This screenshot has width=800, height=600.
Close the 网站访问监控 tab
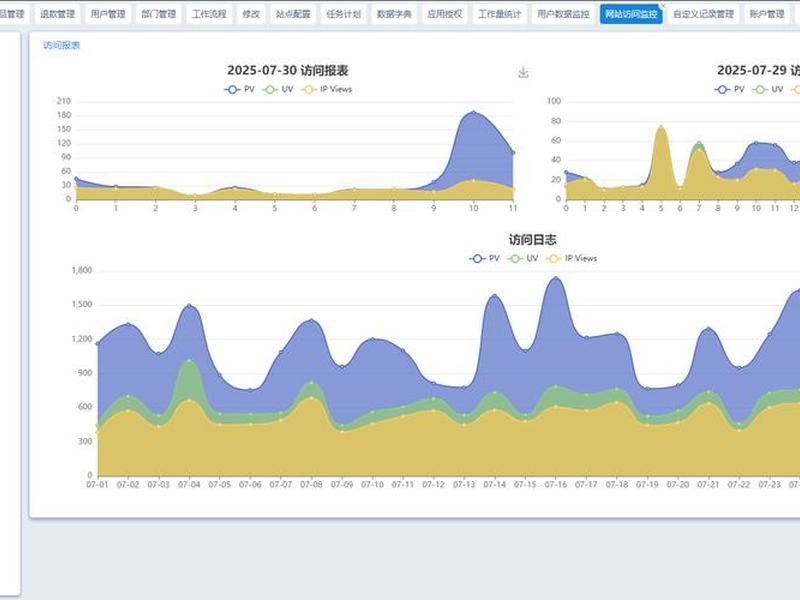(x=662, y=6)
